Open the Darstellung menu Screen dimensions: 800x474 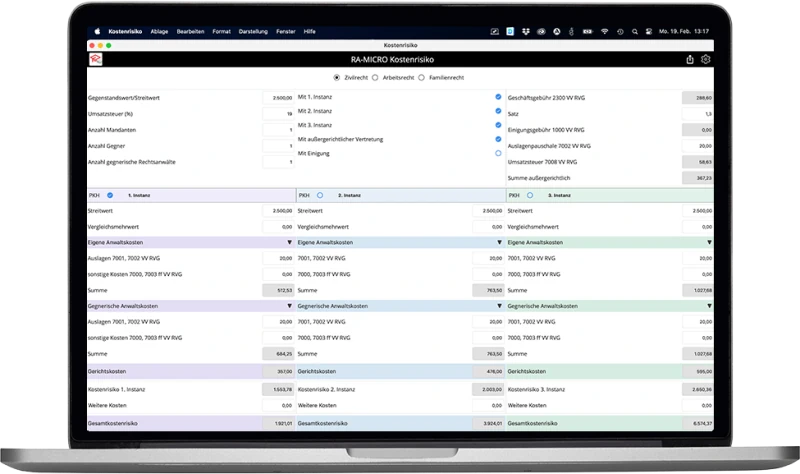(x=253, y=31)
